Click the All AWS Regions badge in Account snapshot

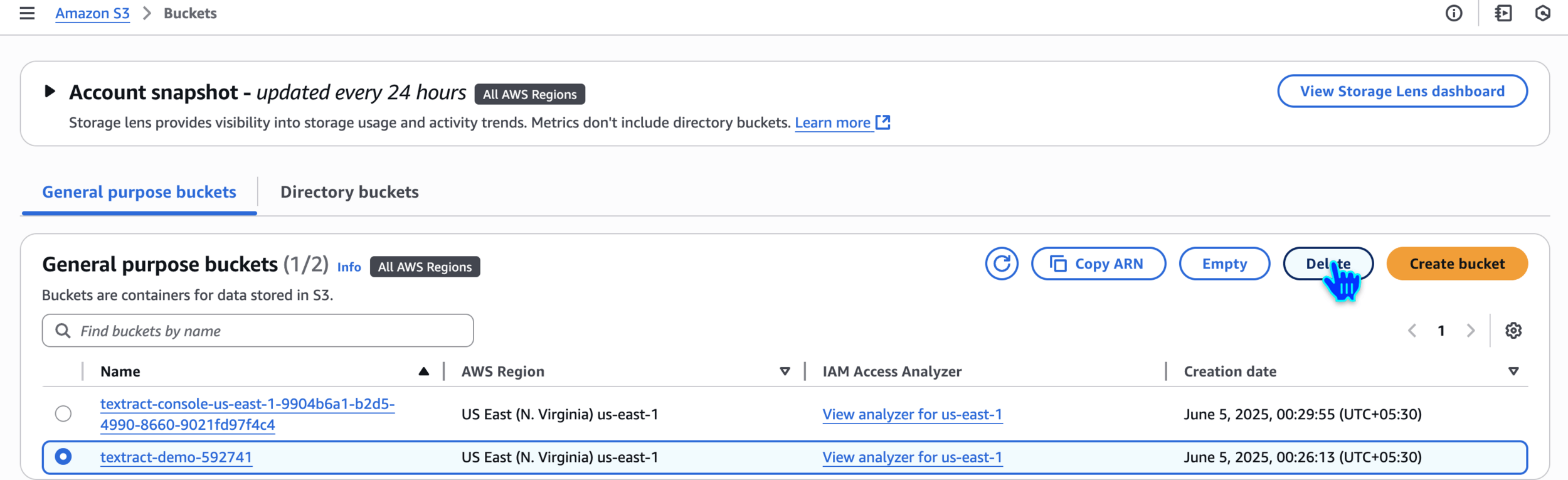point(529,94)
